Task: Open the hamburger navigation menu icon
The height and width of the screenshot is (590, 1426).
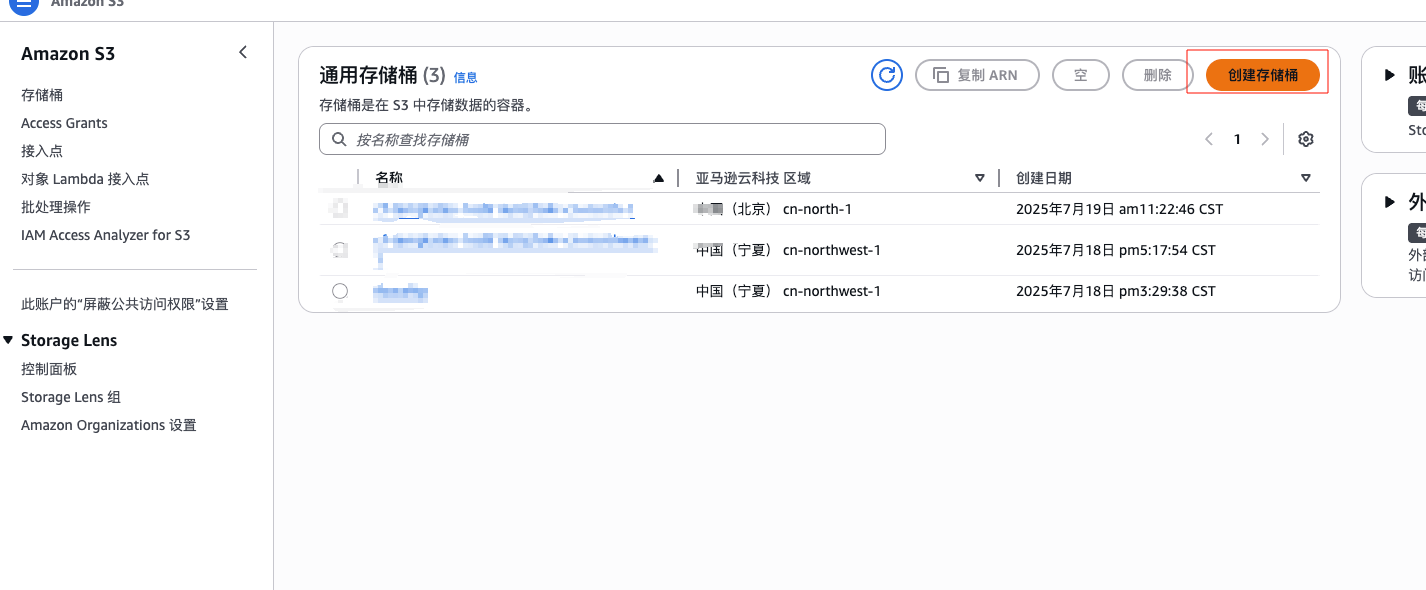Action: [22, 3]
